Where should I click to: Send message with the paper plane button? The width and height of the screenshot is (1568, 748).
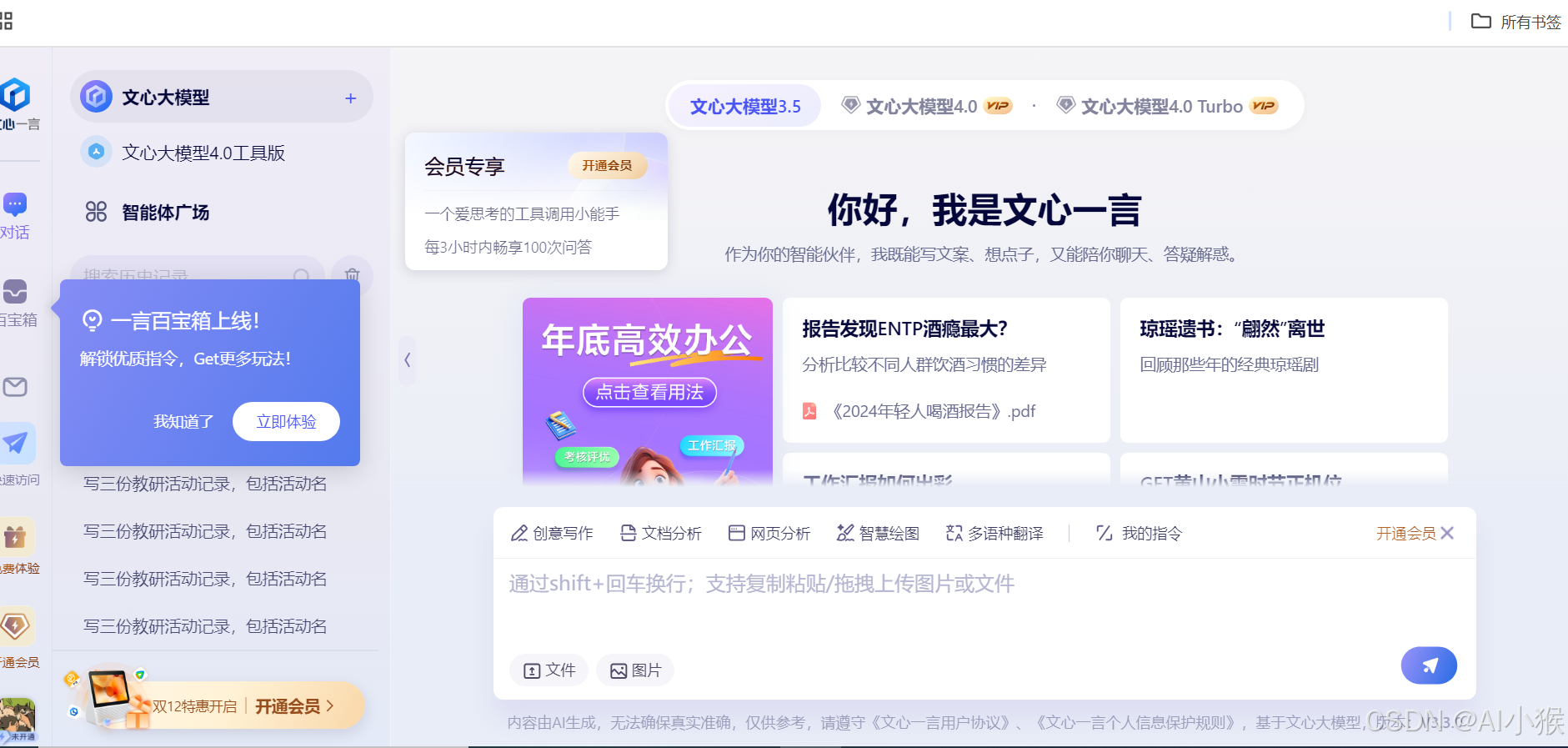(x=1429, y=665)
